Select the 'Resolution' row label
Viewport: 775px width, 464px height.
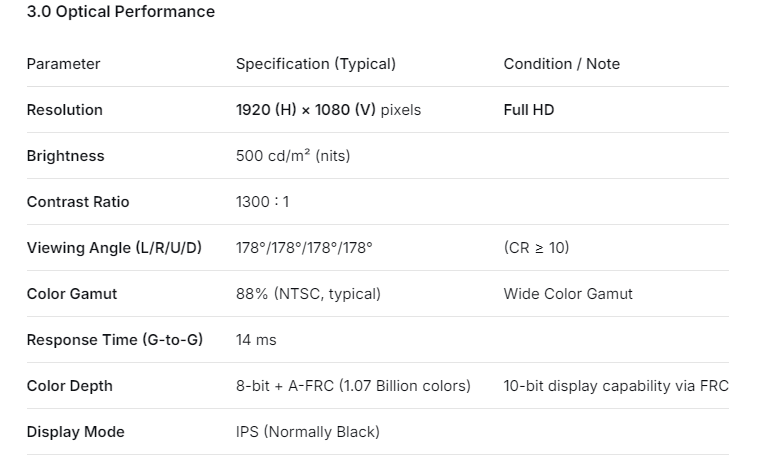[x=64, y=110]
